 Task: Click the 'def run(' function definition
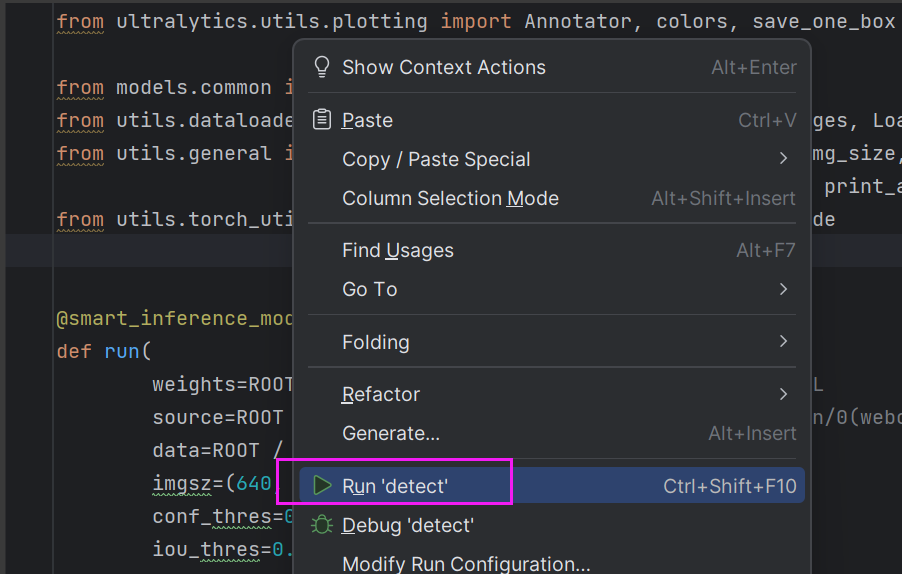pos(104,351)
